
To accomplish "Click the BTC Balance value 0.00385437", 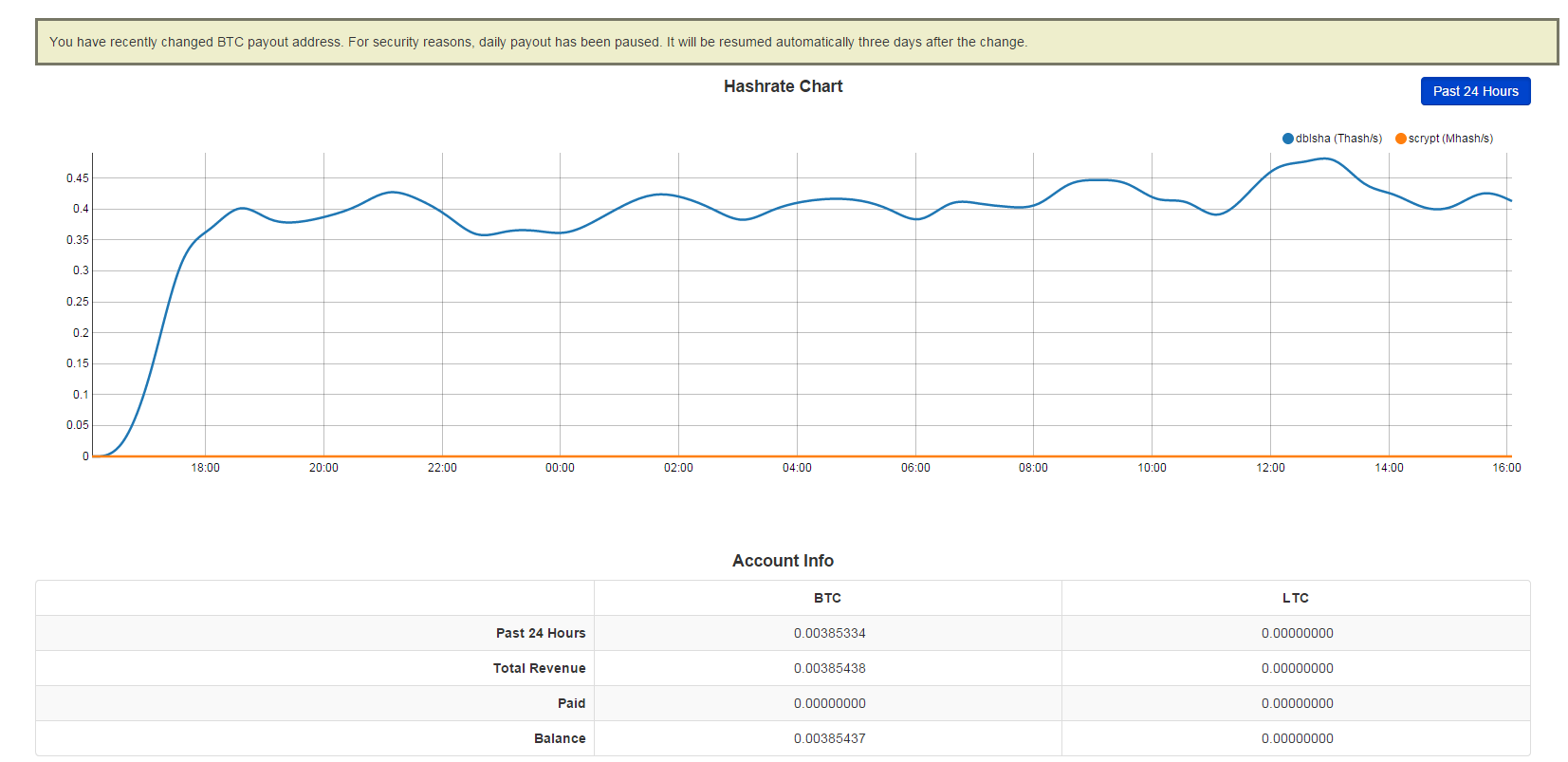I will pyautogui.click(x=829, y=738).
